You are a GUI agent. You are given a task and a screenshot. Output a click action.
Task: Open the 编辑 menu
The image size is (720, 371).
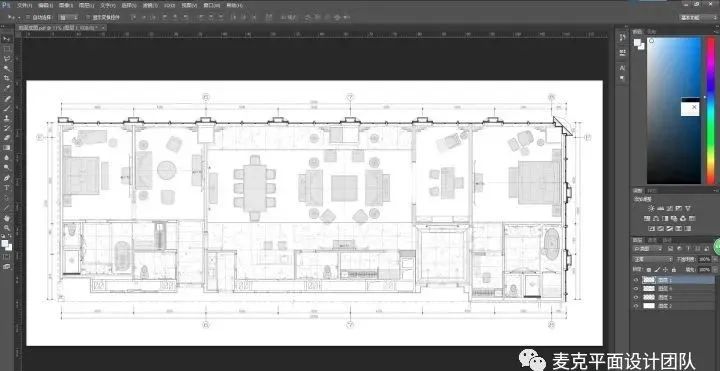[x=45, y=6]
